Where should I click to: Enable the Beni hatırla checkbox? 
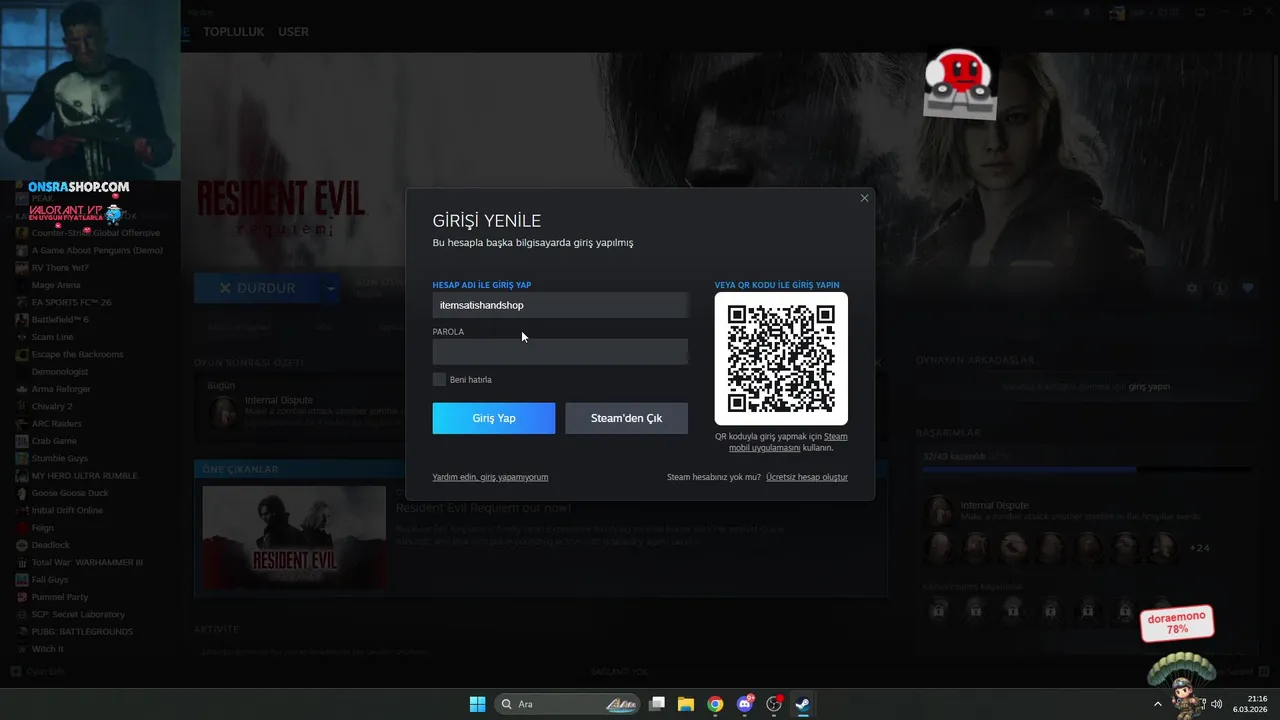(439, 379)
